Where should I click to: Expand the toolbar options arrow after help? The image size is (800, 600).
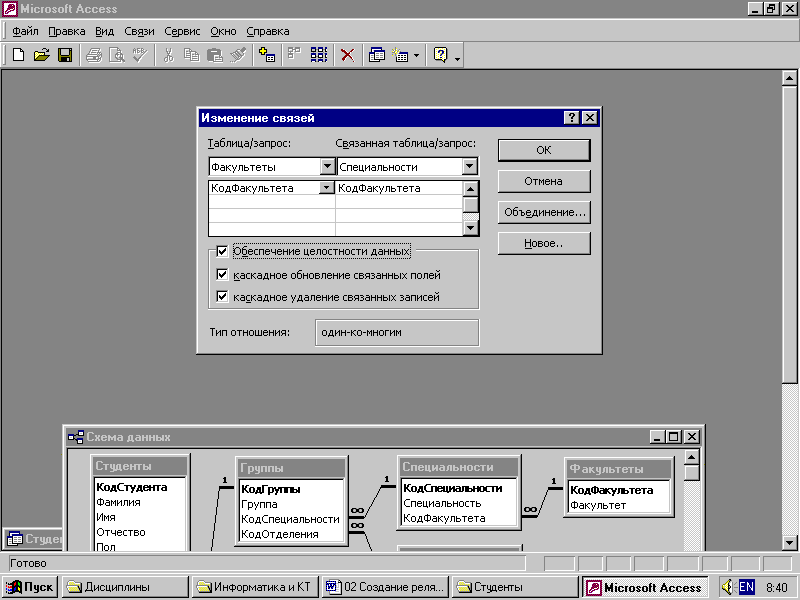click(x=457, y=59)
